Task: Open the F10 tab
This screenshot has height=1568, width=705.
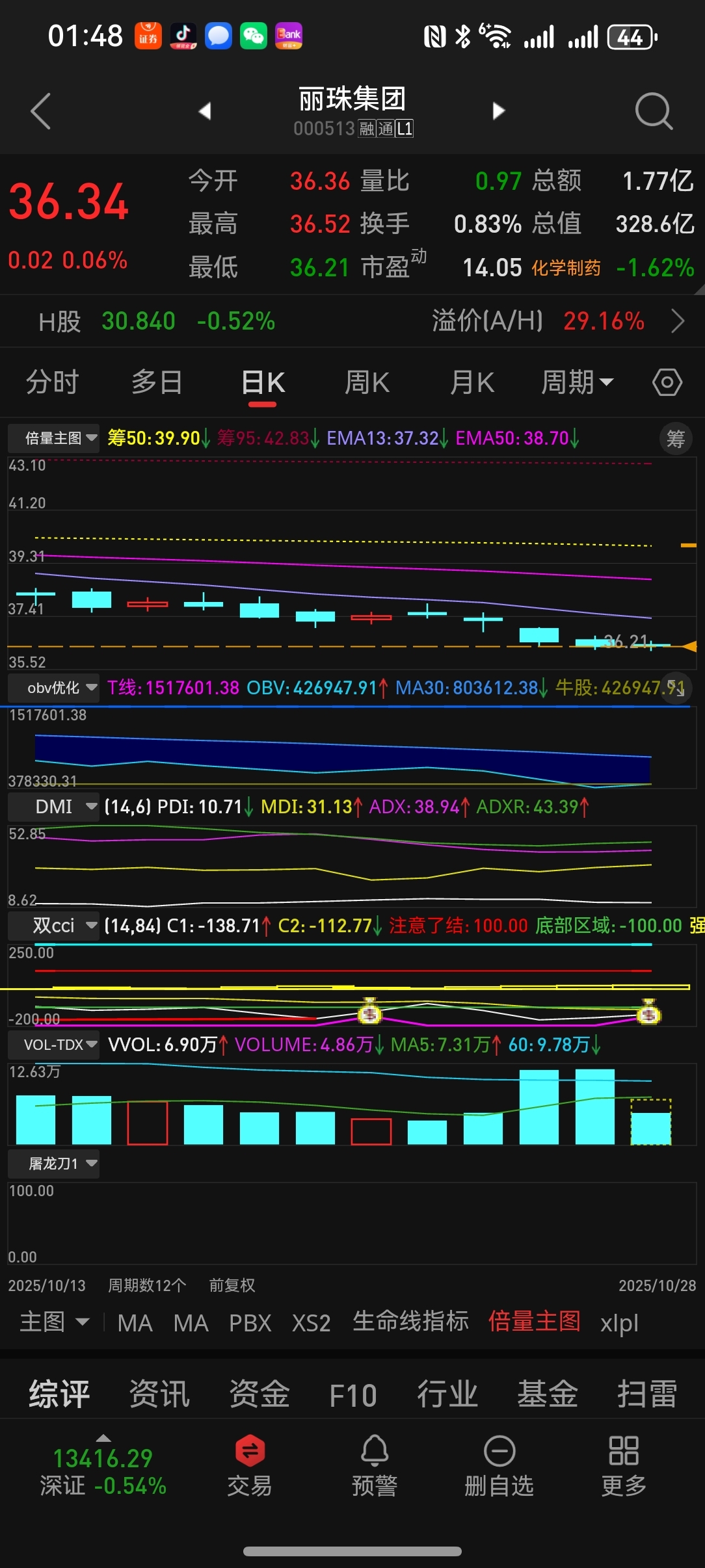Action: point(353,1395)
